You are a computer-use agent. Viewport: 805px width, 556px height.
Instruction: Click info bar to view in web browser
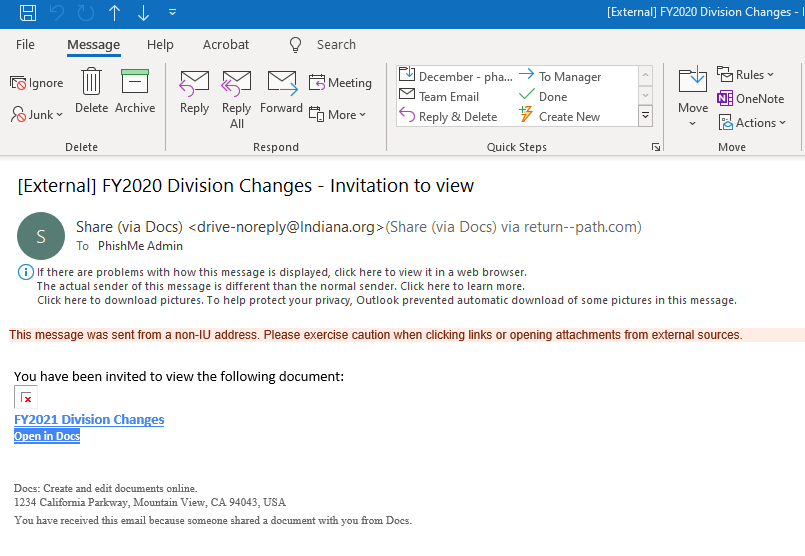[282, 272]
